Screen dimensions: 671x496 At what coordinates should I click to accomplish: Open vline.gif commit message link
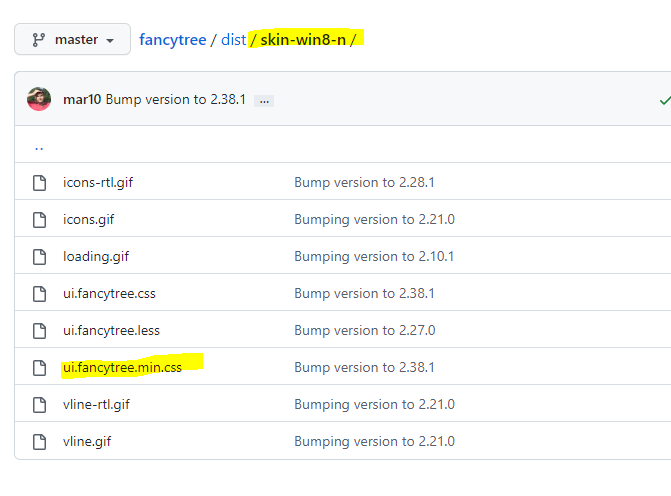point(374,442)
